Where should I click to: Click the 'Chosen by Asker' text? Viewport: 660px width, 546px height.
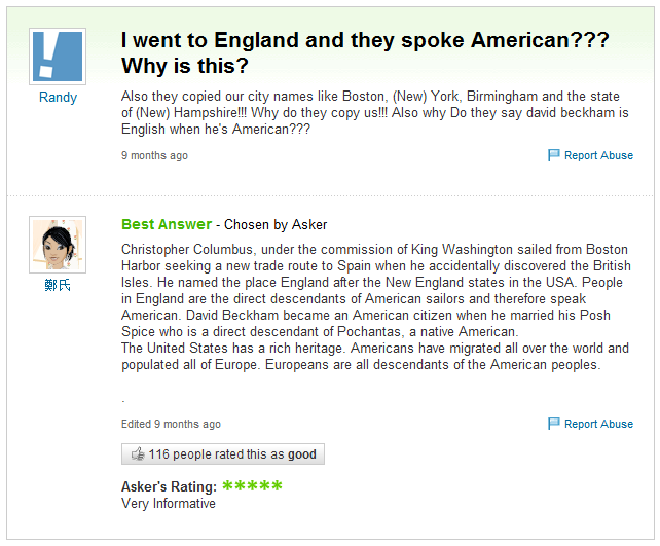coord(276,224)
